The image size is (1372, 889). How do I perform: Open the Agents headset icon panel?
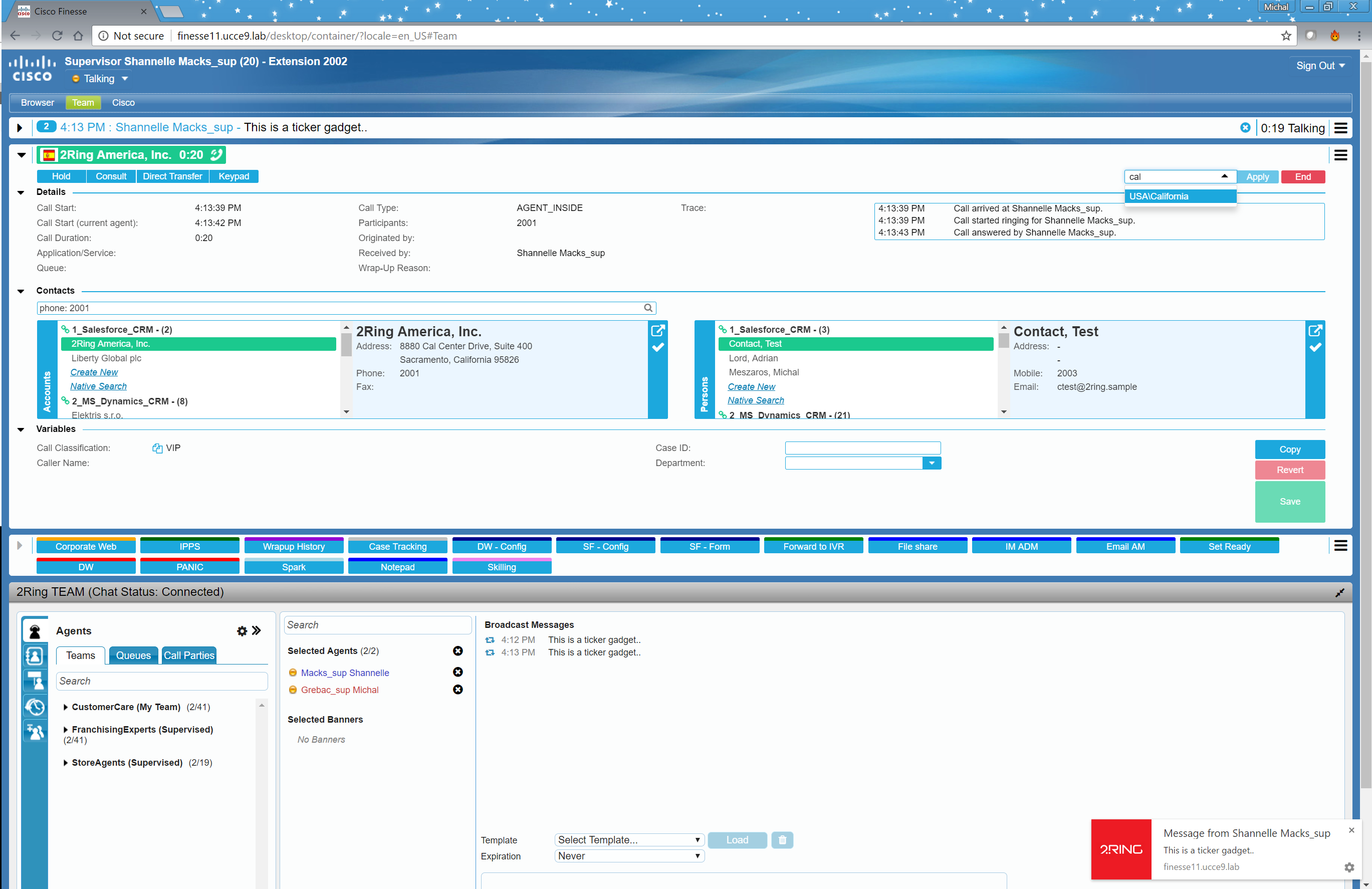[x=35, y=631]
